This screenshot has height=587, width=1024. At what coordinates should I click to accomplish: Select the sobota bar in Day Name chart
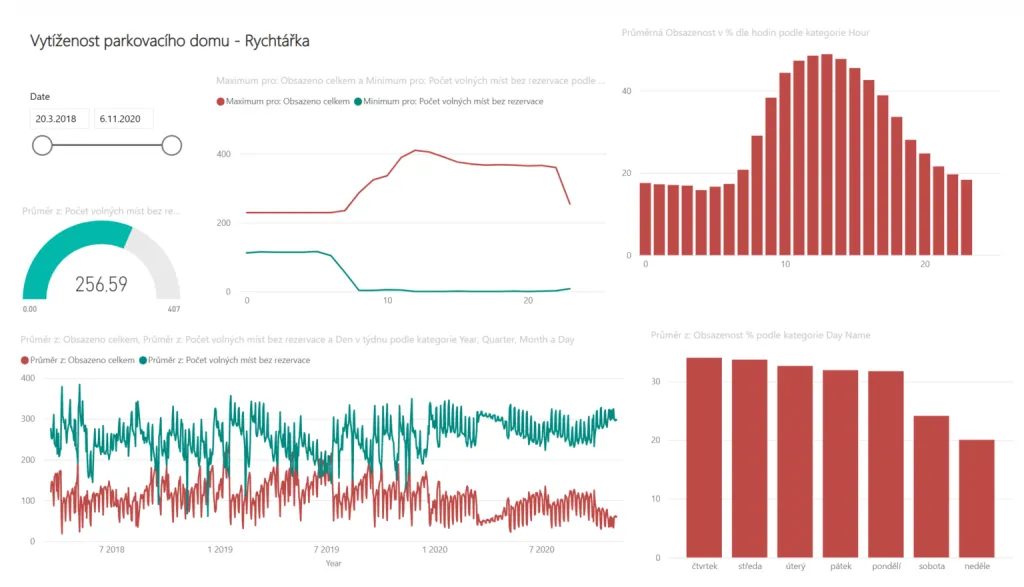(931, 486)
